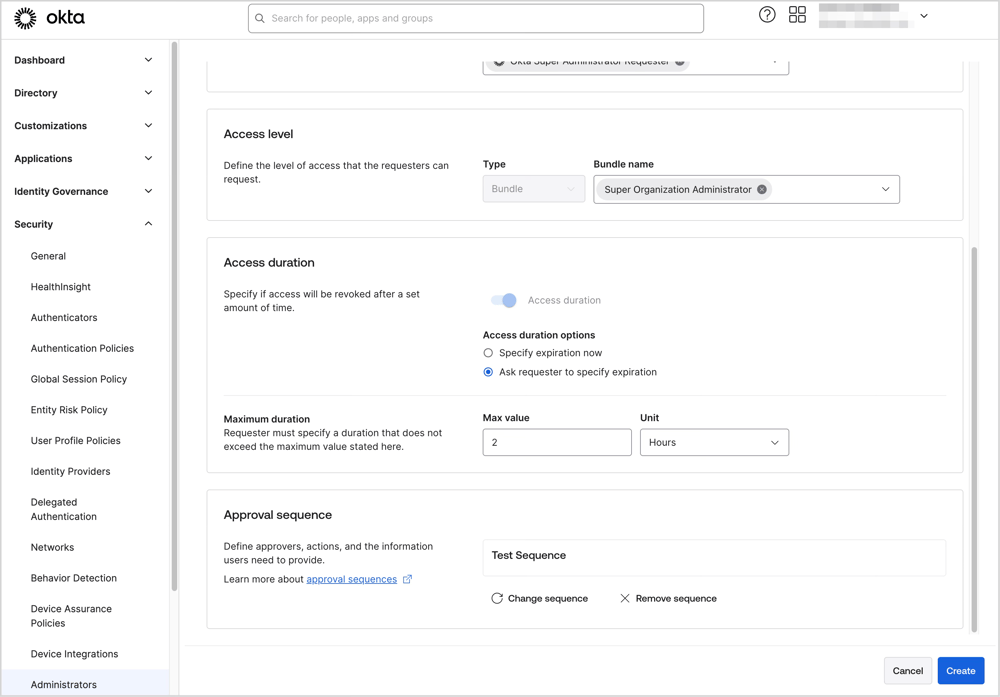Open Authenticators page
1000x697 pixels.
64,318
